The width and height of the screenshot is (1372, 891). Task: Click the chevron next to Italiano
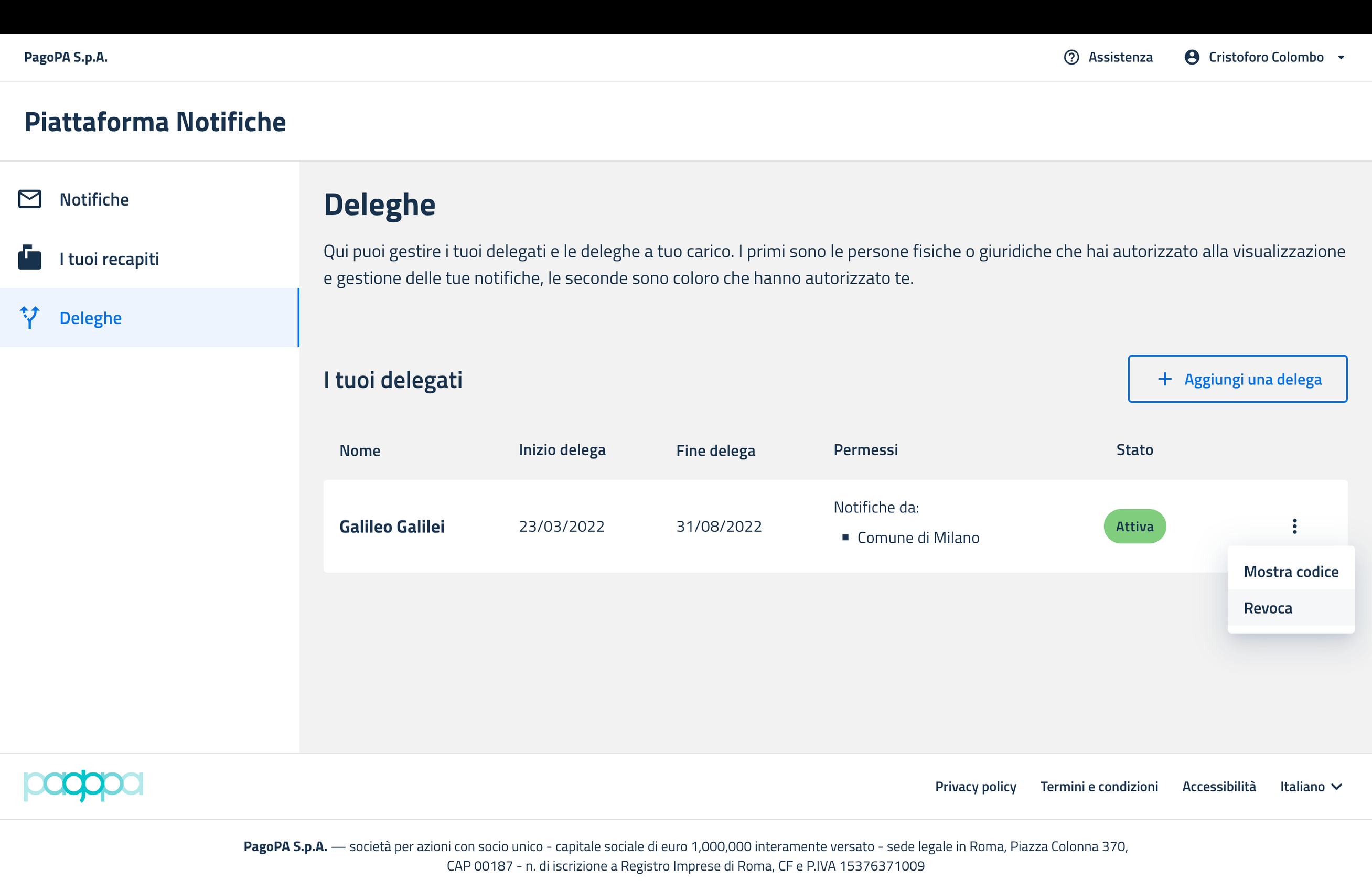(x=1337, y=787)
